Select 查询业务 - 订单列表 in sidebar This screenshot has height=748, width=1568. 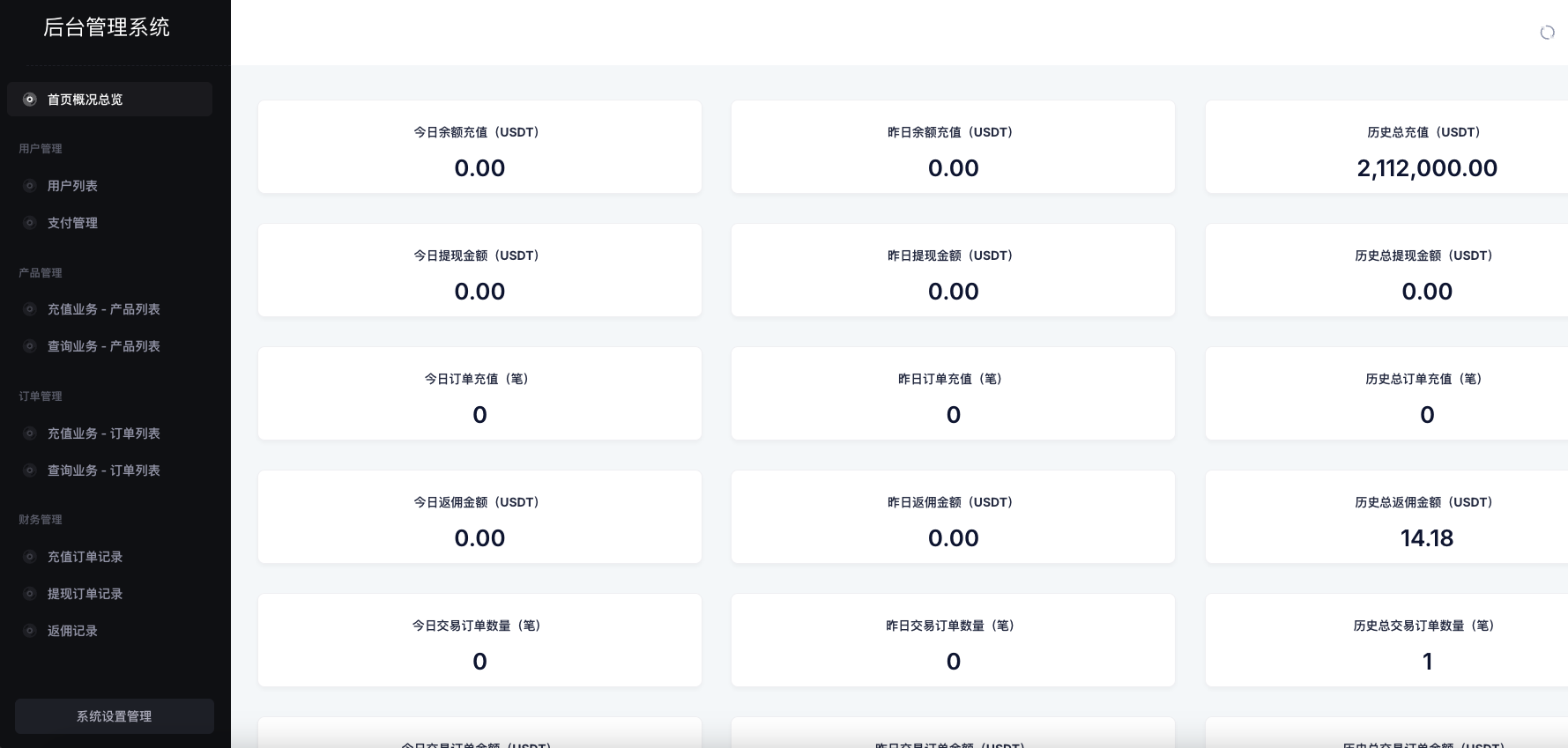103,470
